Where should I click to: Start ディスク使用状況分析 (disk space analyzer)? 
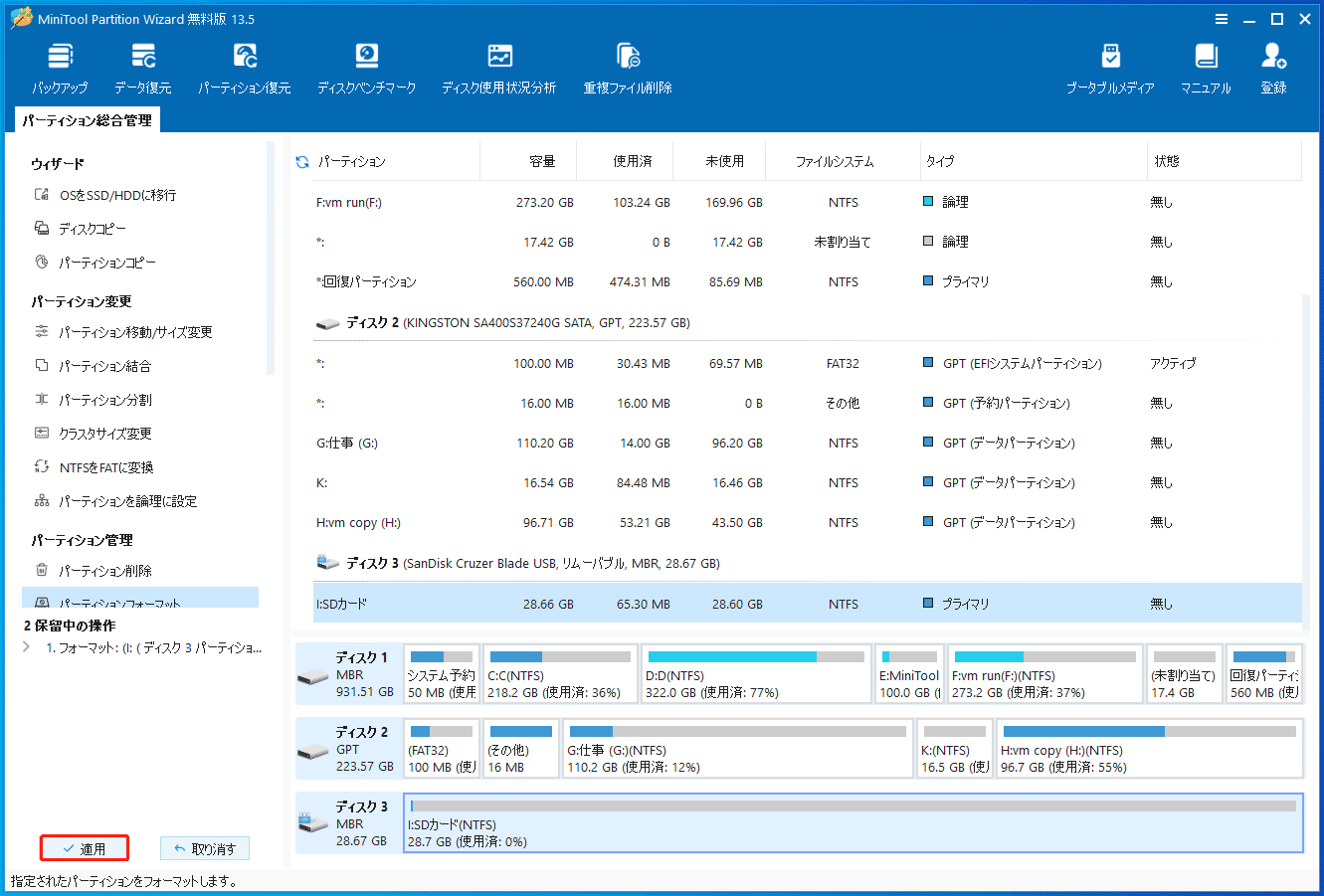tap(499, 68)
